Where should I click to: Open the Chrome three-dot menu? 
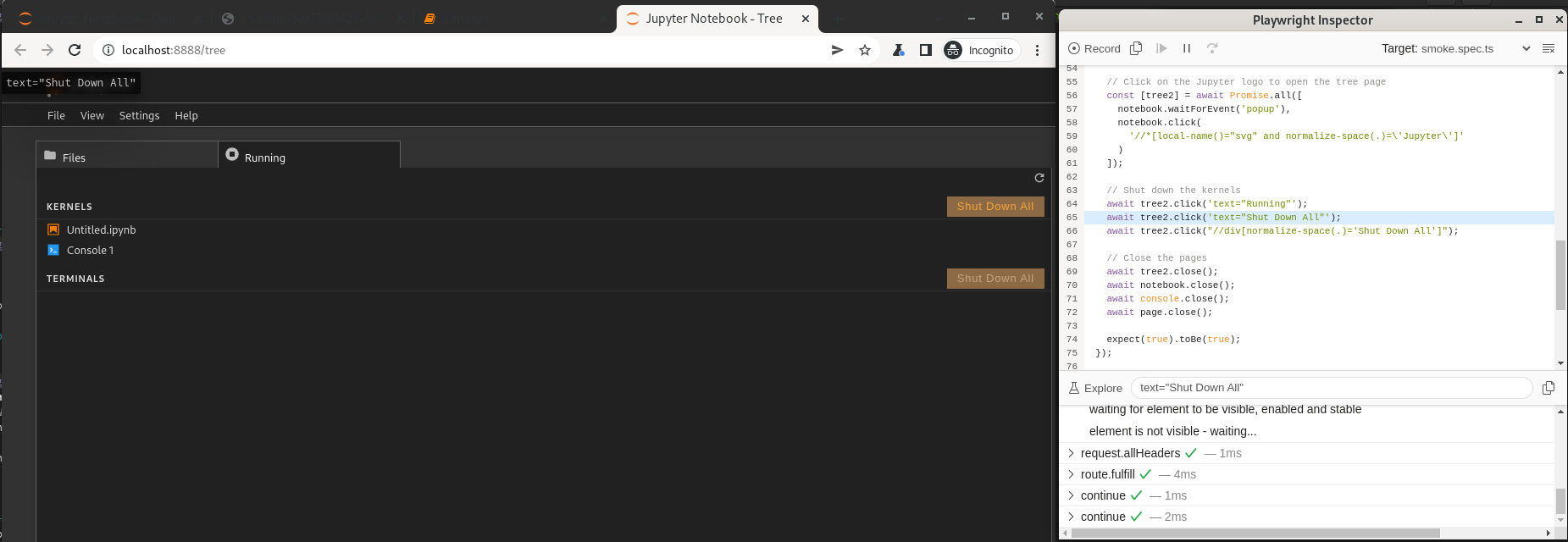pos(1038,50)
